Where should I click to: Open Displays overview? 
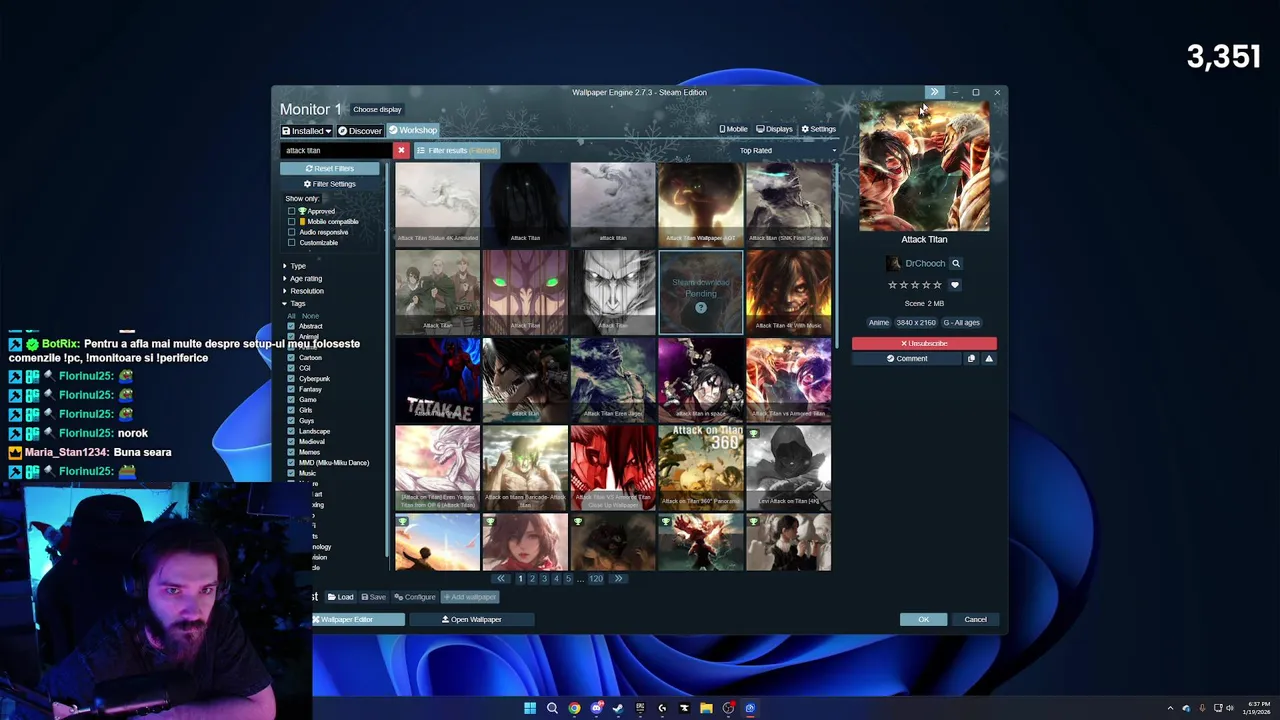775,129
